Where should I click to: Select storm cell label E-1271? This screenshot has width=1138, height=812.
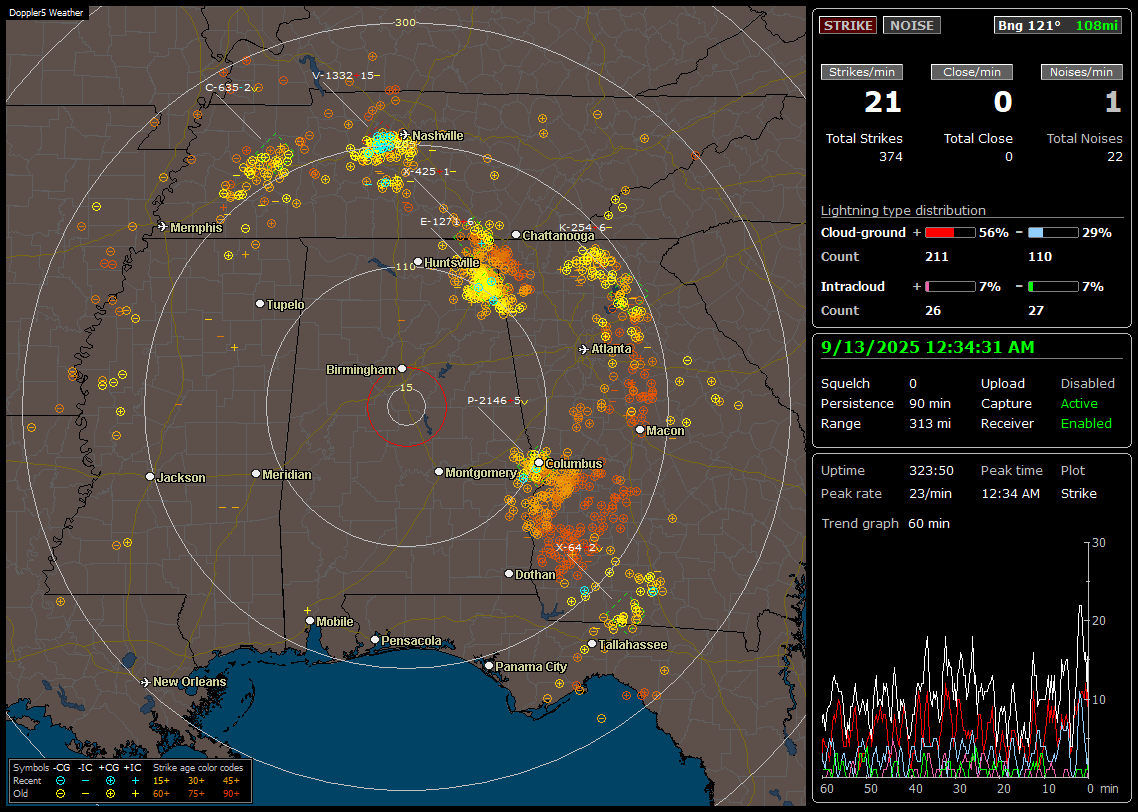click(448, 222)
